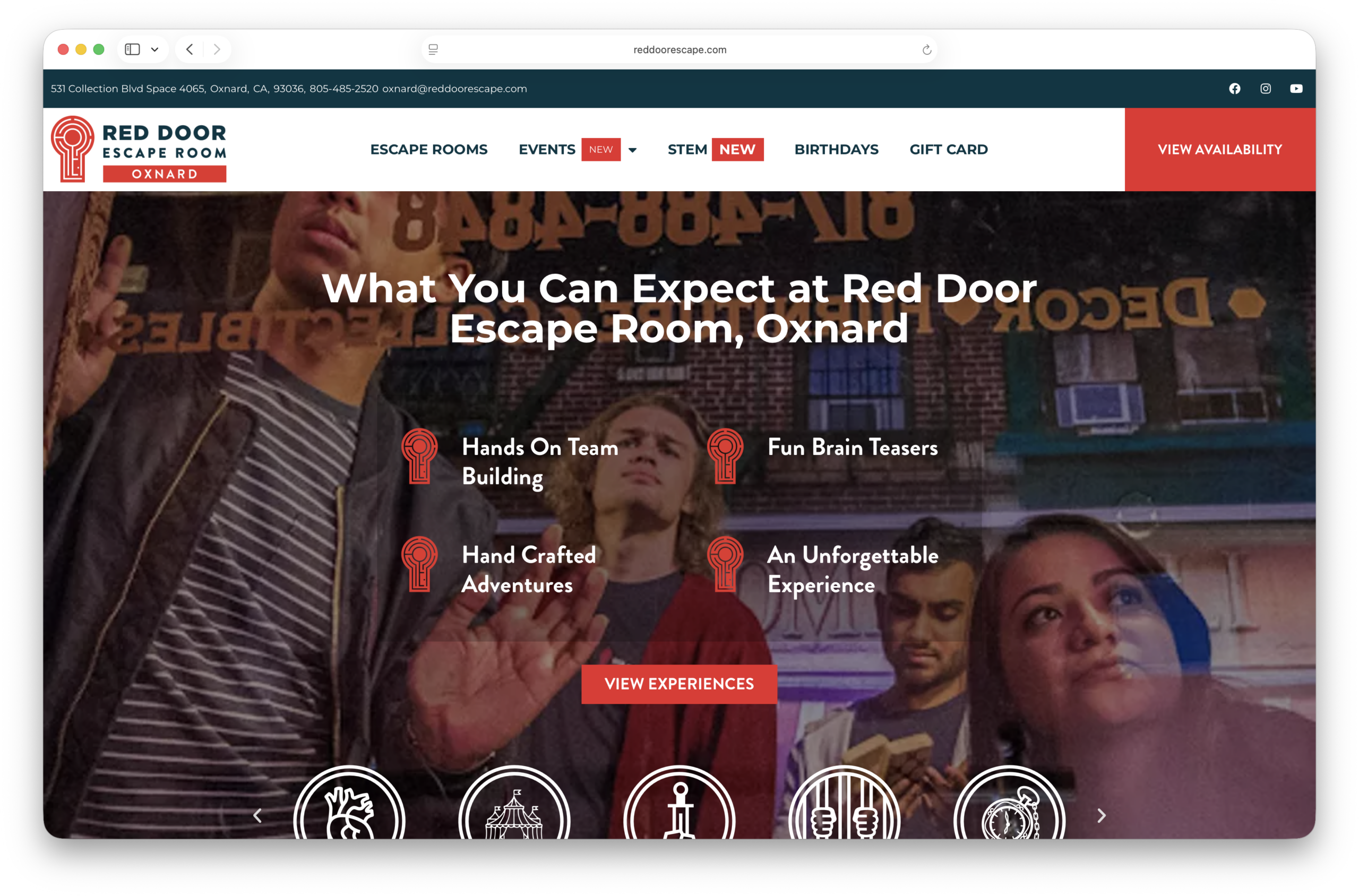Click the reddoorescape.com address field

(x=679, y=50)
